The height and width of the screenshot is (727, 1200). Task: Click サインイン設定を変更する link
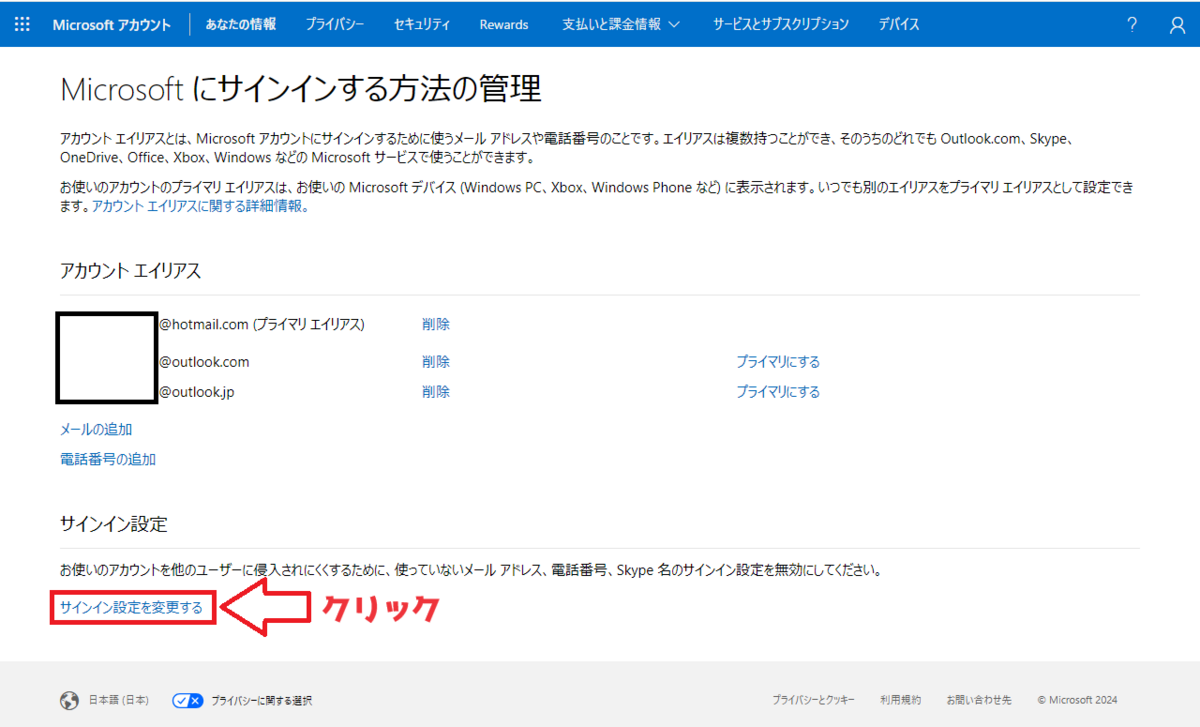[131, 607]
